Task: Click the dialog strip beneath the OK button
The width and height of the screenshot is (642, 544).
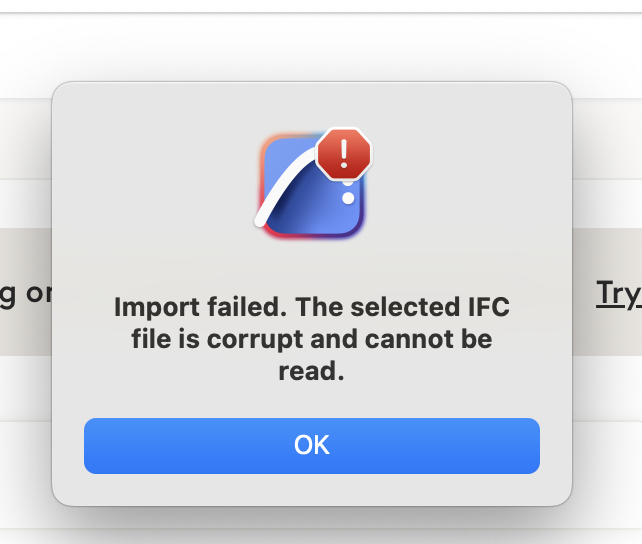Action: (x=312, y=490)
